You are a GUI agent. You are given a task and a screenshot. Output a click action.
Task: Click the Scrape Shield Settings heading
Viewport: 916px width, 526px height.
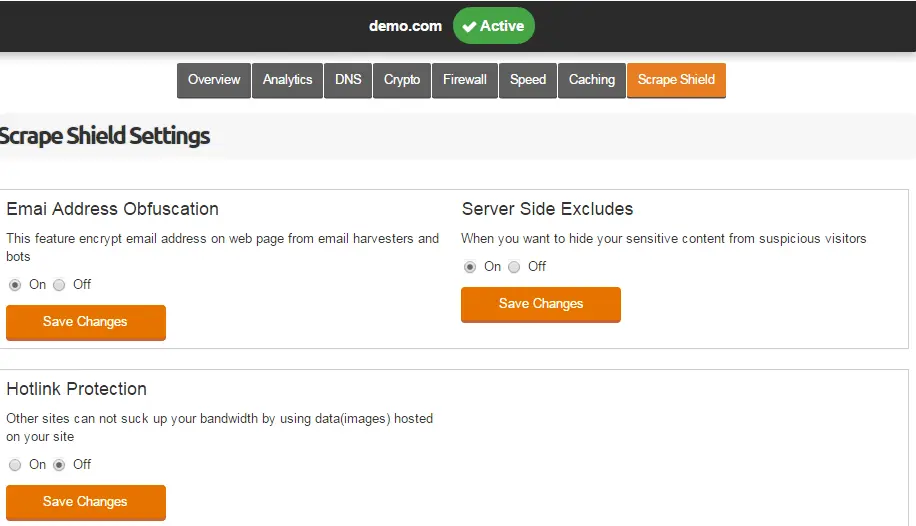click(105, 136)
